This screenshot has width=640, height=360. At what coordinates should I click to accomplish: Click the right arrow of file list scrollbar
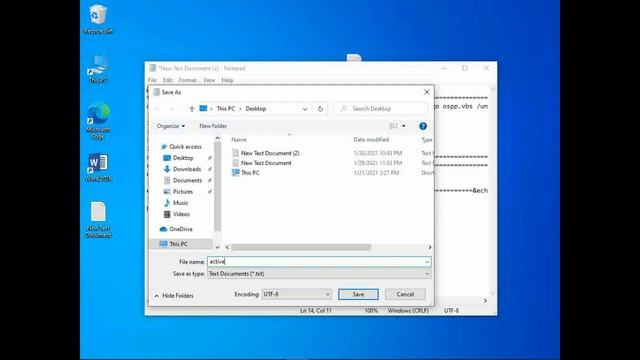pyautogui.click(x=429, y=247)
